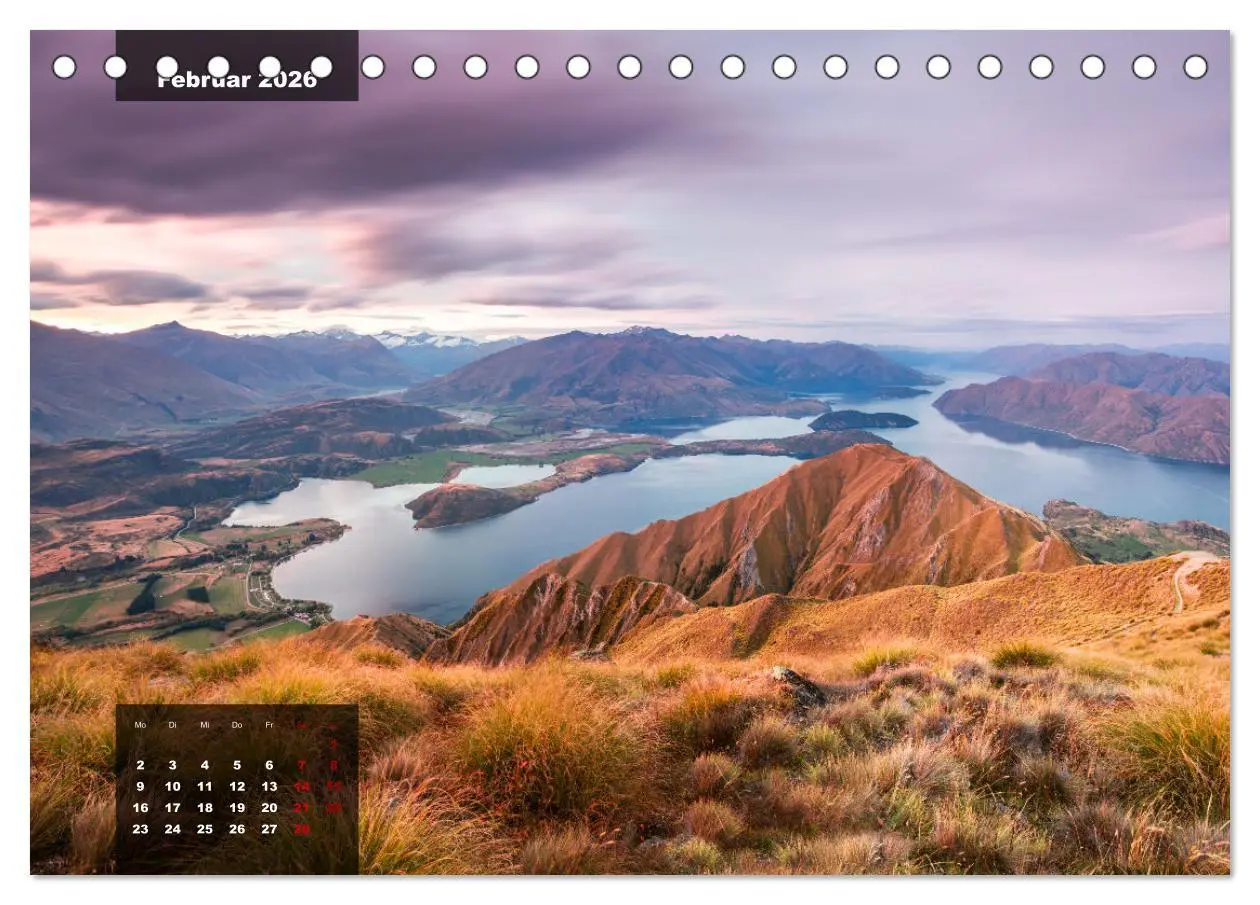Click red date 28
Viewport: 1260px width, 905px height.
point(302,829)
